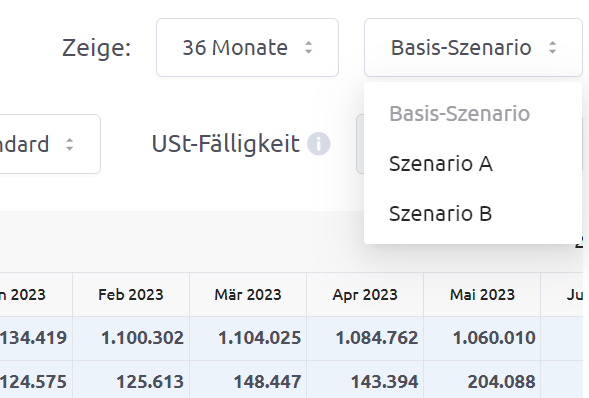Open the 36 Monate period dropdown

click(x=248, y=48)
